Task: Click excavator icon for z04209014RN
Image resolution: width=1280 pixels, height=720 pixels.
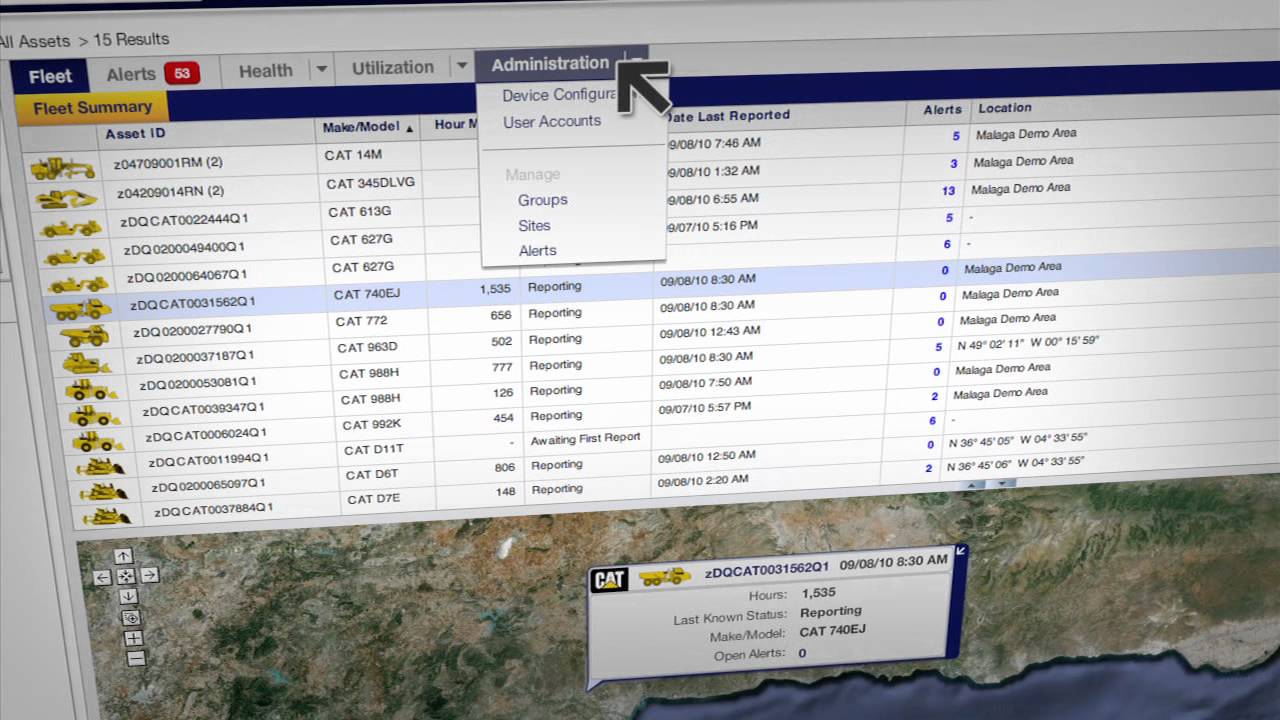Action: point(66,197)
